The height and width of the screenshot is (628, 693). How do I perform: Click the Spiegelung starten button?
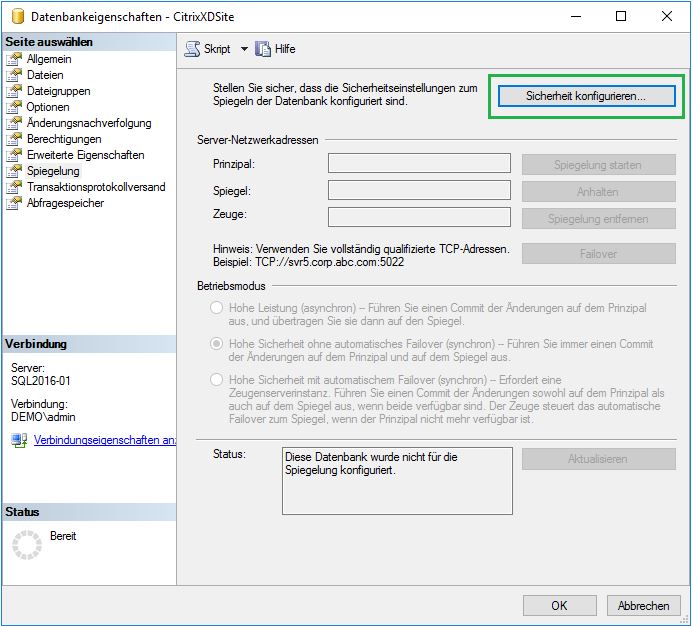(598, 165)
